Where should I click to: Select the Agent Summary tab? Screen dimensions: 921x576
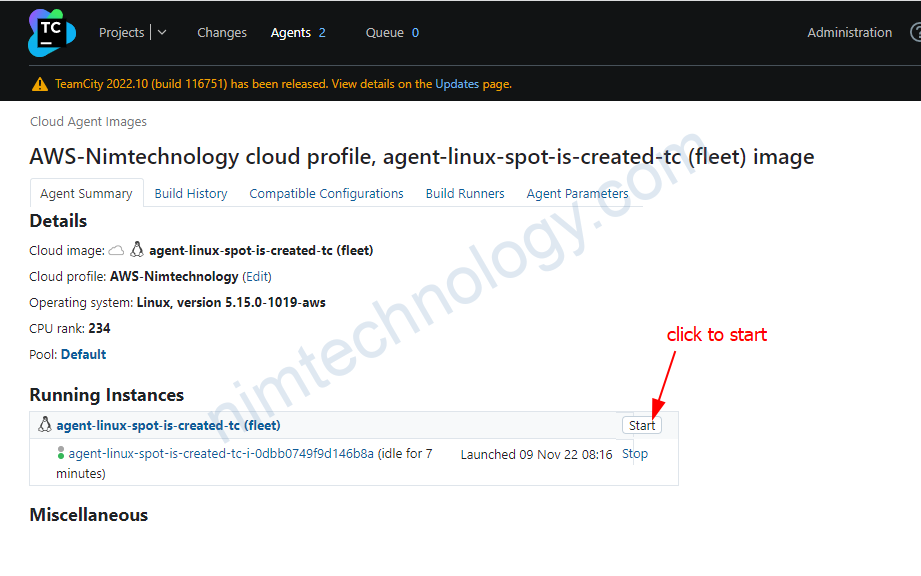(86, 193)
